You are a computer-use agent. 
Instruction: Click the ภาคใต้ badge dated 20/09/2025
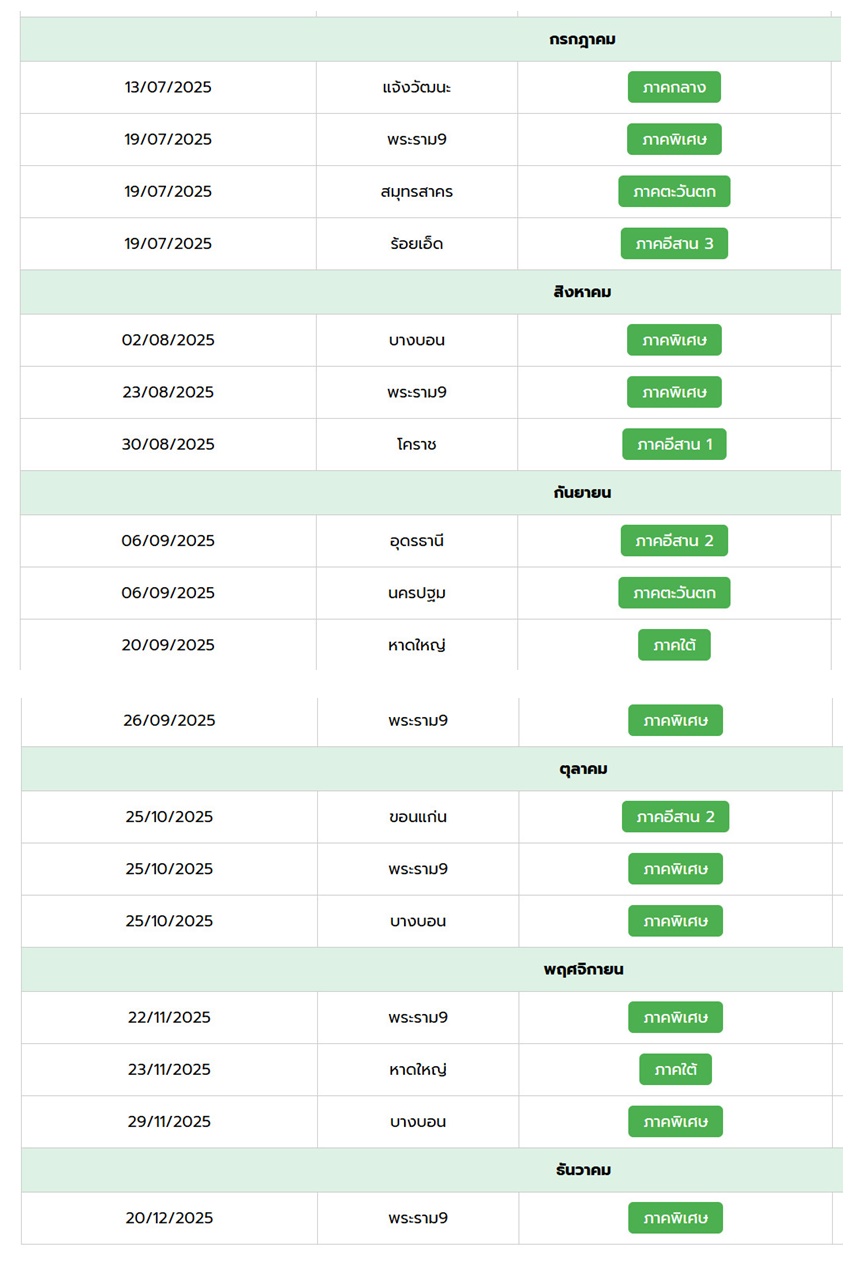674,645
